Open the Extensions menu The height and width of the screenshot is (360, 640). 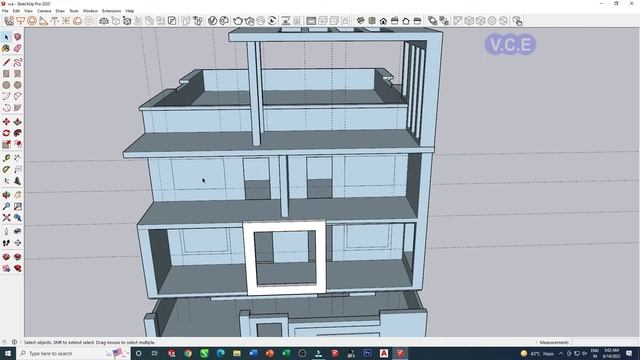(x=111, y=11)
